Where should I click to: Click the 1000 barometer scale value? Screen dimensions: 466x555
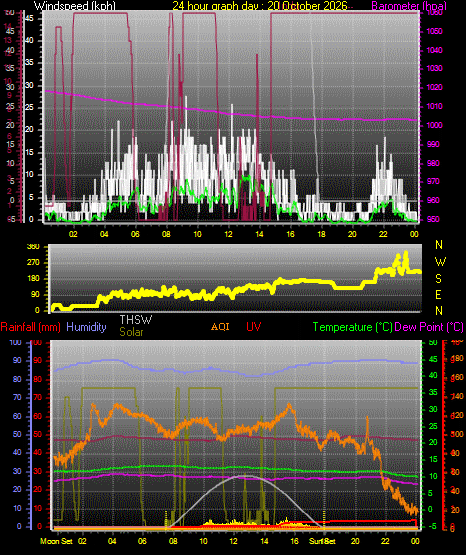point(435,125)
